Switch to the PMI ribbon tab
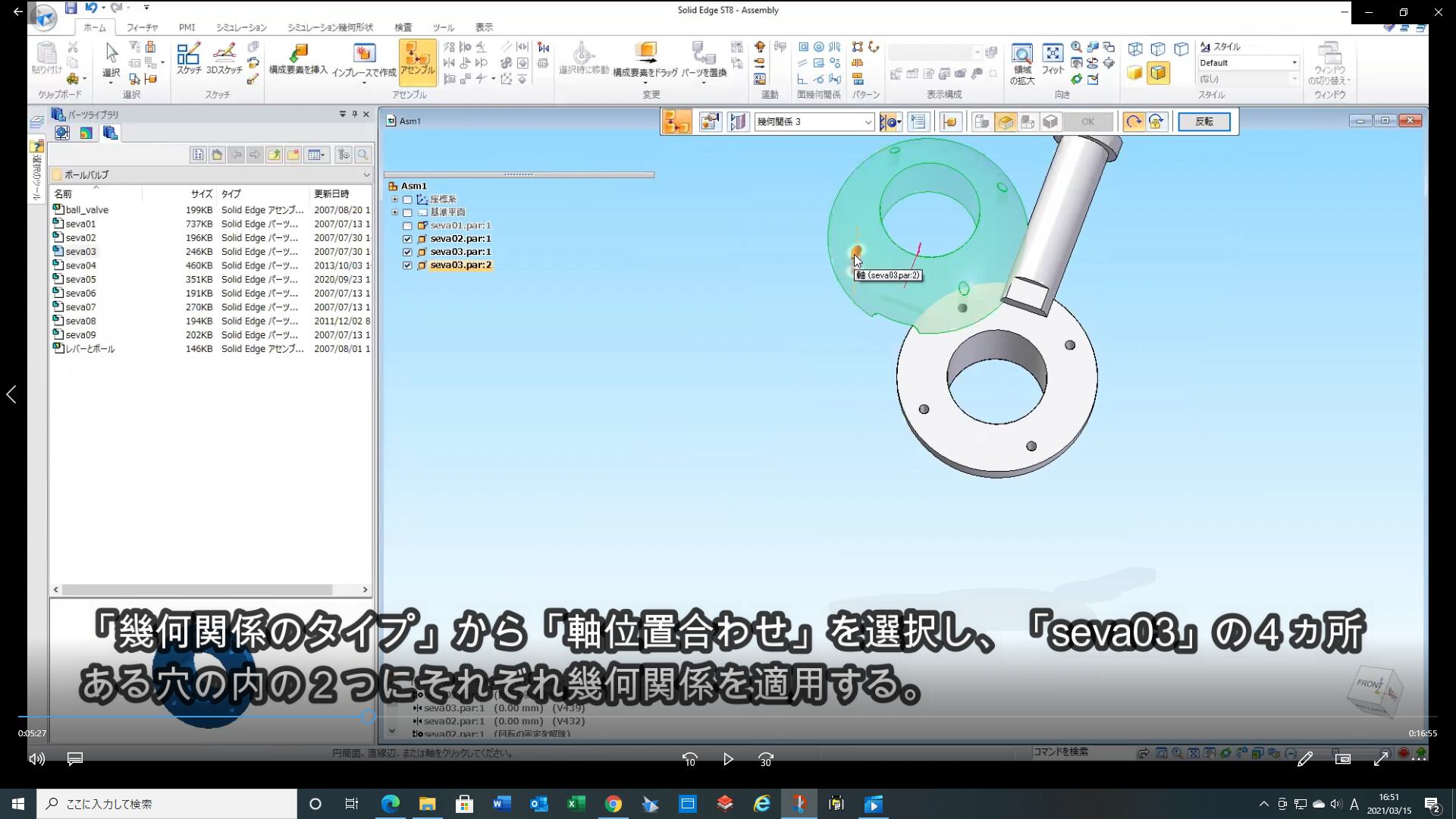Viewport: 1456px width, 819px height. pyautogui.click(x=187, y=27)
